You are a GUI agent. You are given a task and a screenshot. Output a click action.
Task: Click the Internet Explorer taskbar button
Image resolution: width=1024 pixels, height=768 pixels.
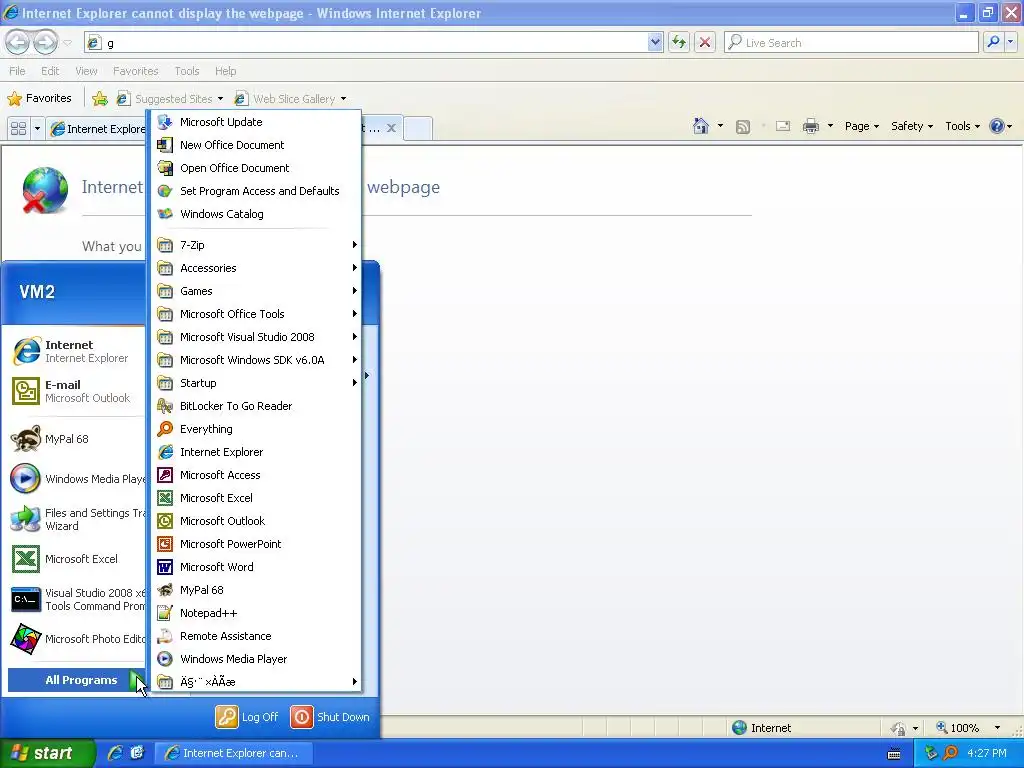[x=234, y=753]
